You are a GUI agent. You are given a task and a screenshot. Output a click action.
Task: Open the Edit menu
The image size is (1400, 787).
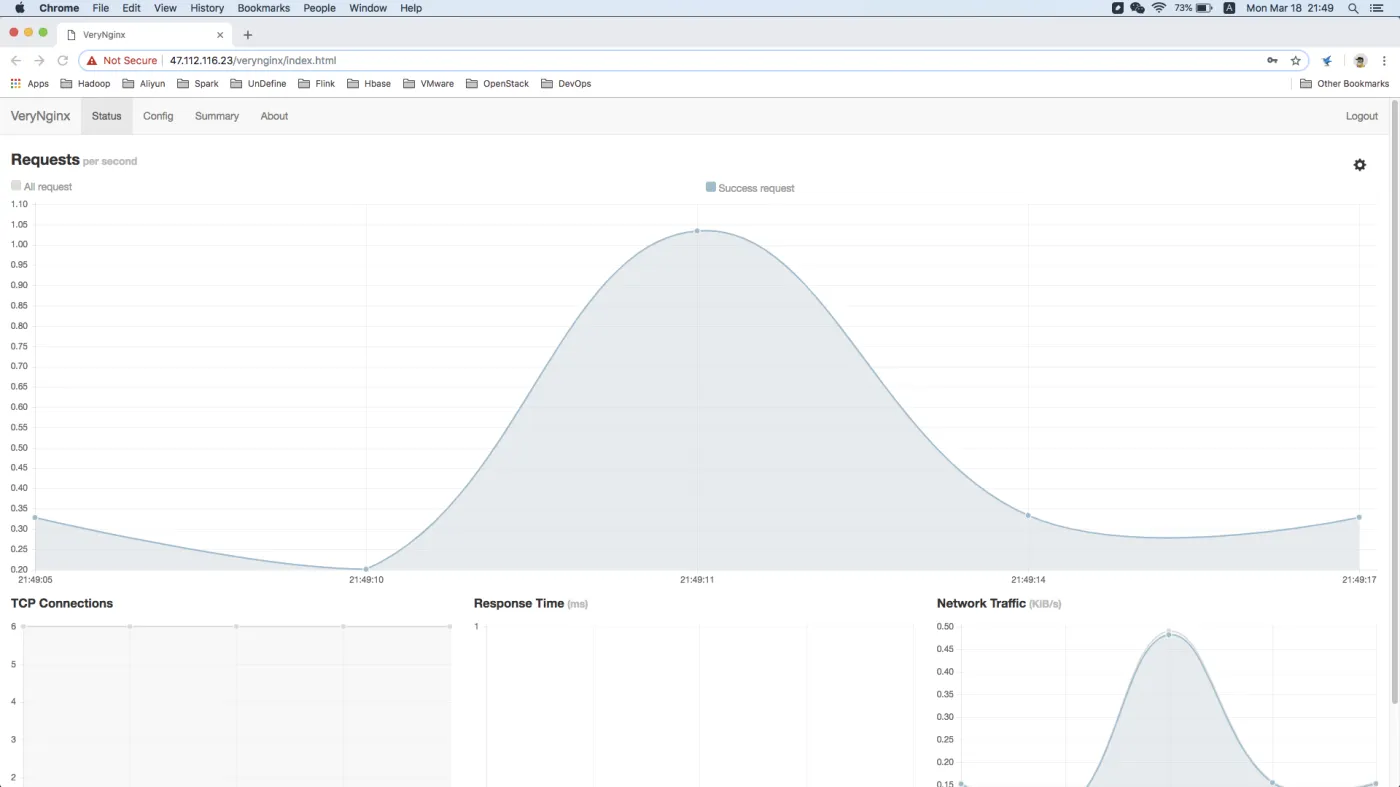131,8
